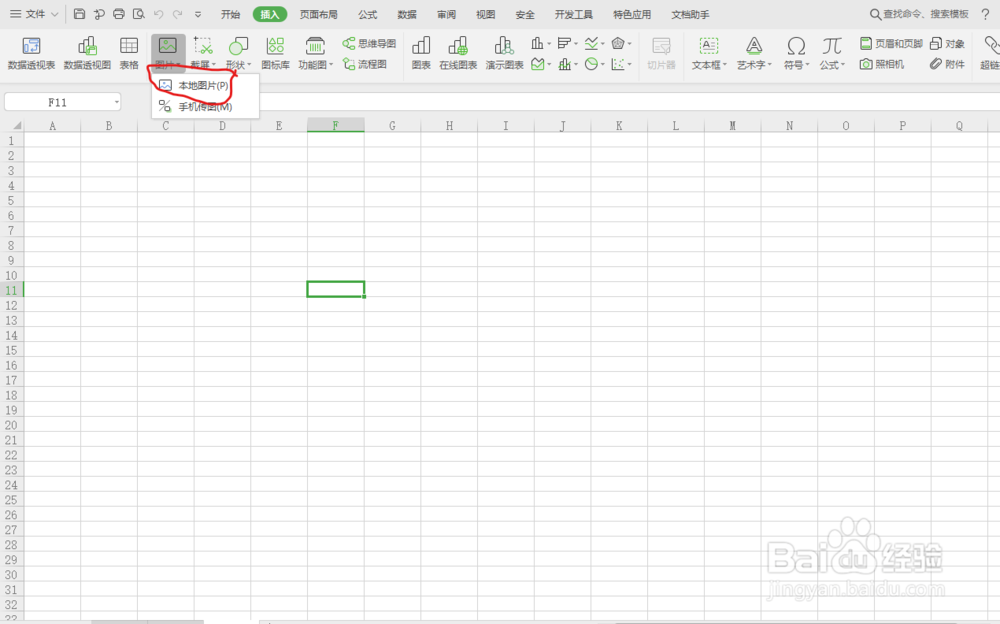Image resolution: width=1000 pixels, height=624 pixels.
Task: Switch to the 安全 tab
Action: tap(525, 14)
